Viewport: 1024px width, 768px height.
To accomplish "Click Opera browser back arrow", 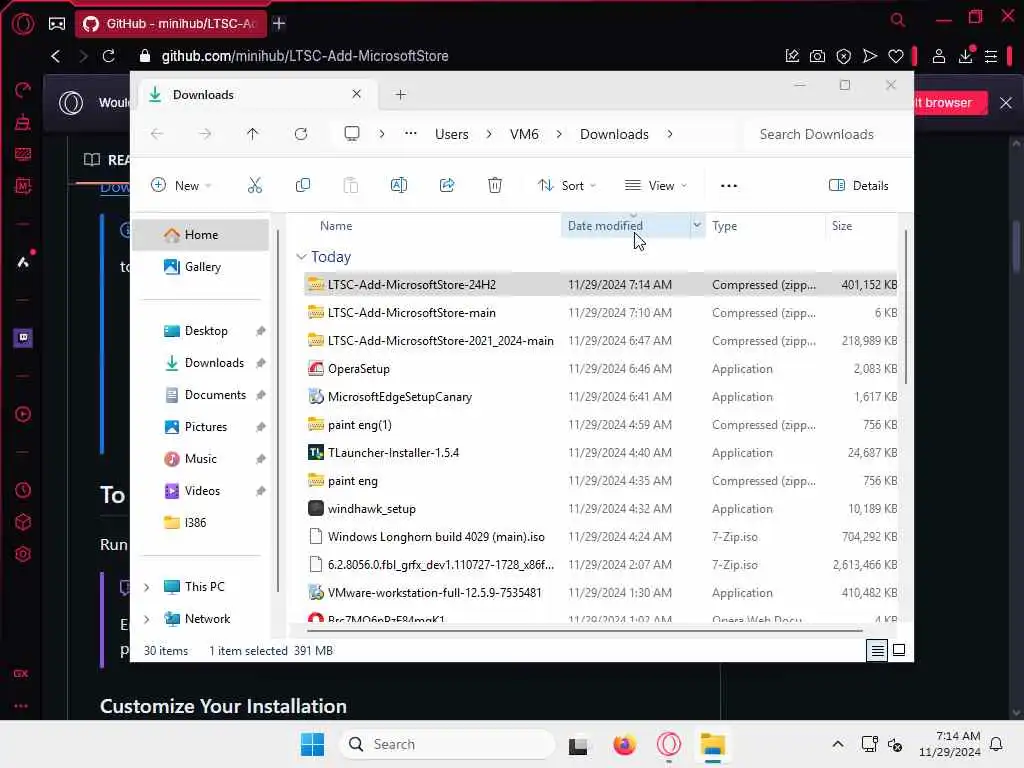I will click(x=56, y=56).
